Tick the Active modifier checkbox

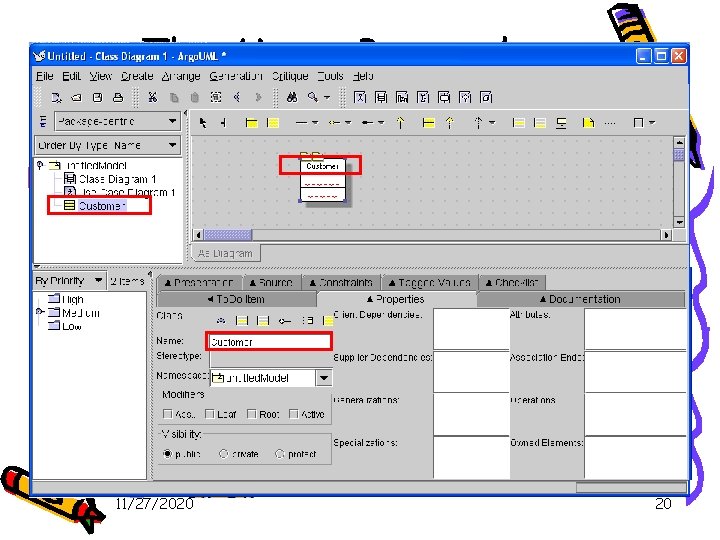click(x=293, y=414)
